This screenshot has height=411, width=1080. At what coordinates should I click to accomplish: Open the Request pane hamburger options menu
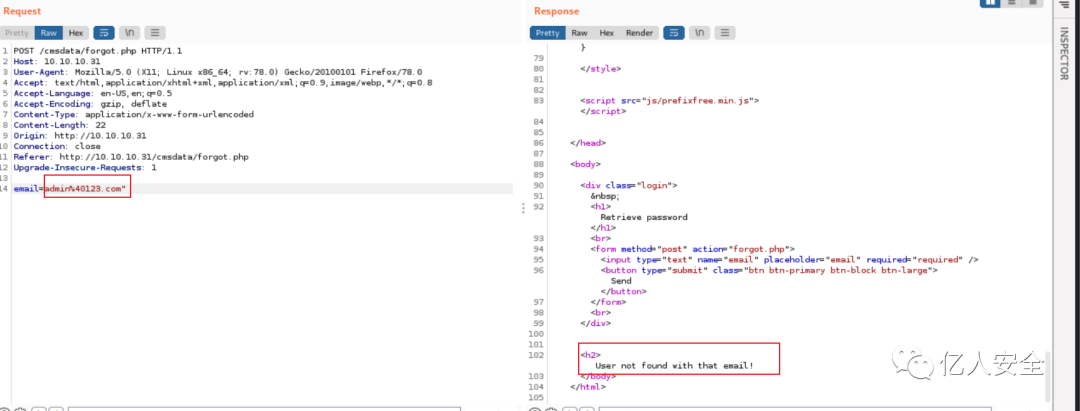pos(155,33)
